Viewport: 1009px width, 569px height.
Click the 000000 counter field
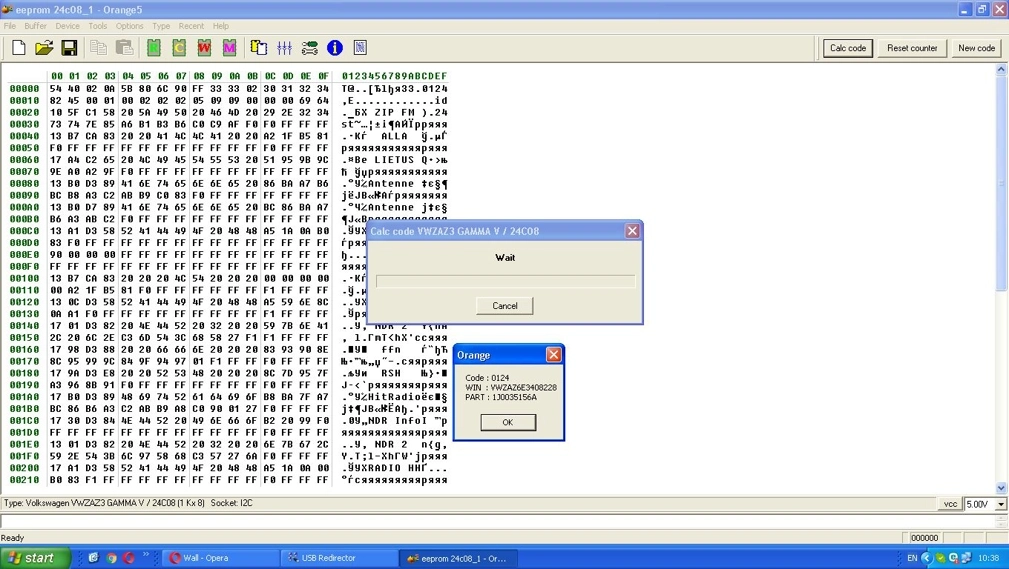pyautogui.click(x=924, y=538)
